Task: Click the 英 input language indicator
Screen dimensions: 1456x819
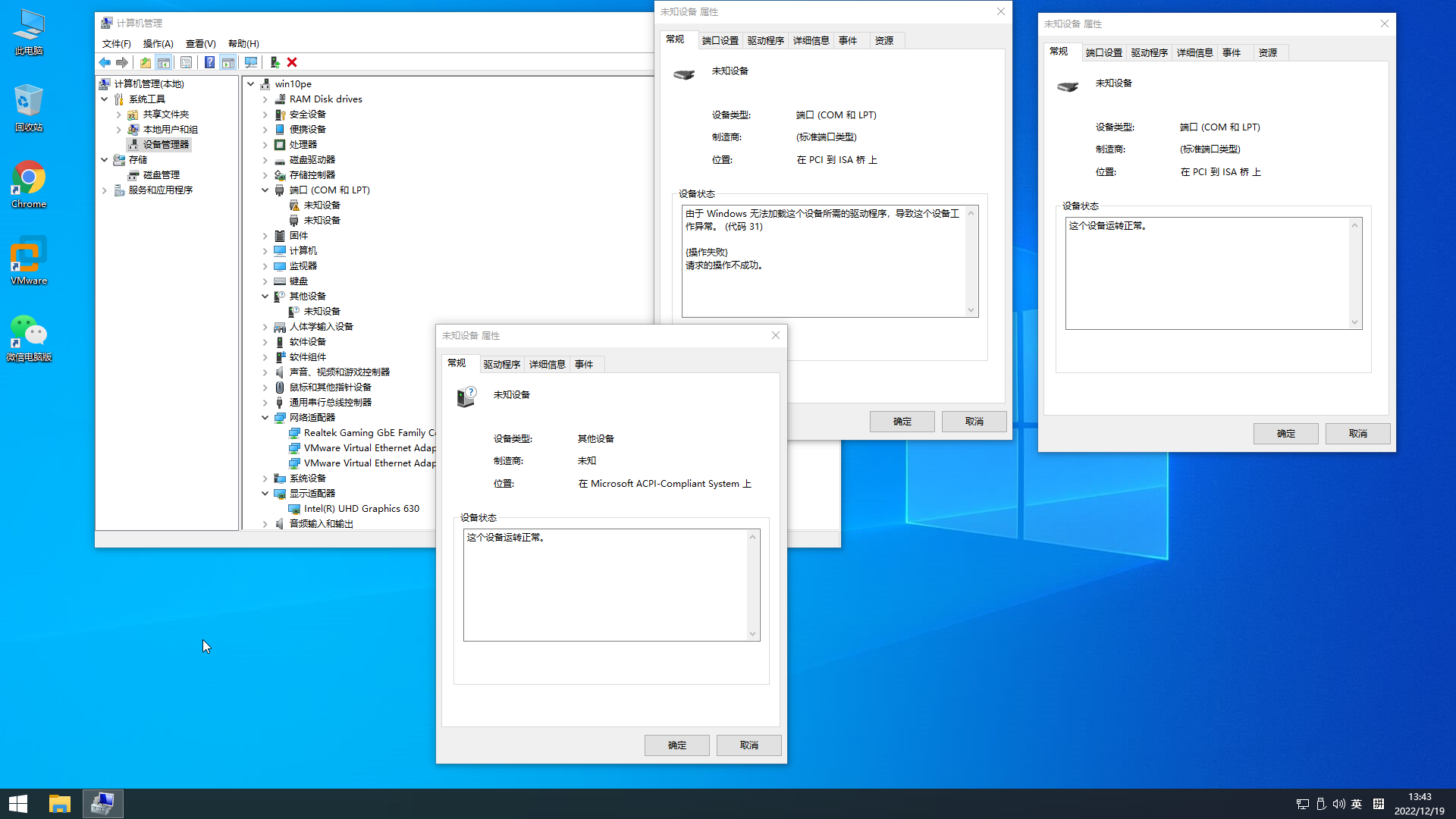Action: [x=1357, y=804]
